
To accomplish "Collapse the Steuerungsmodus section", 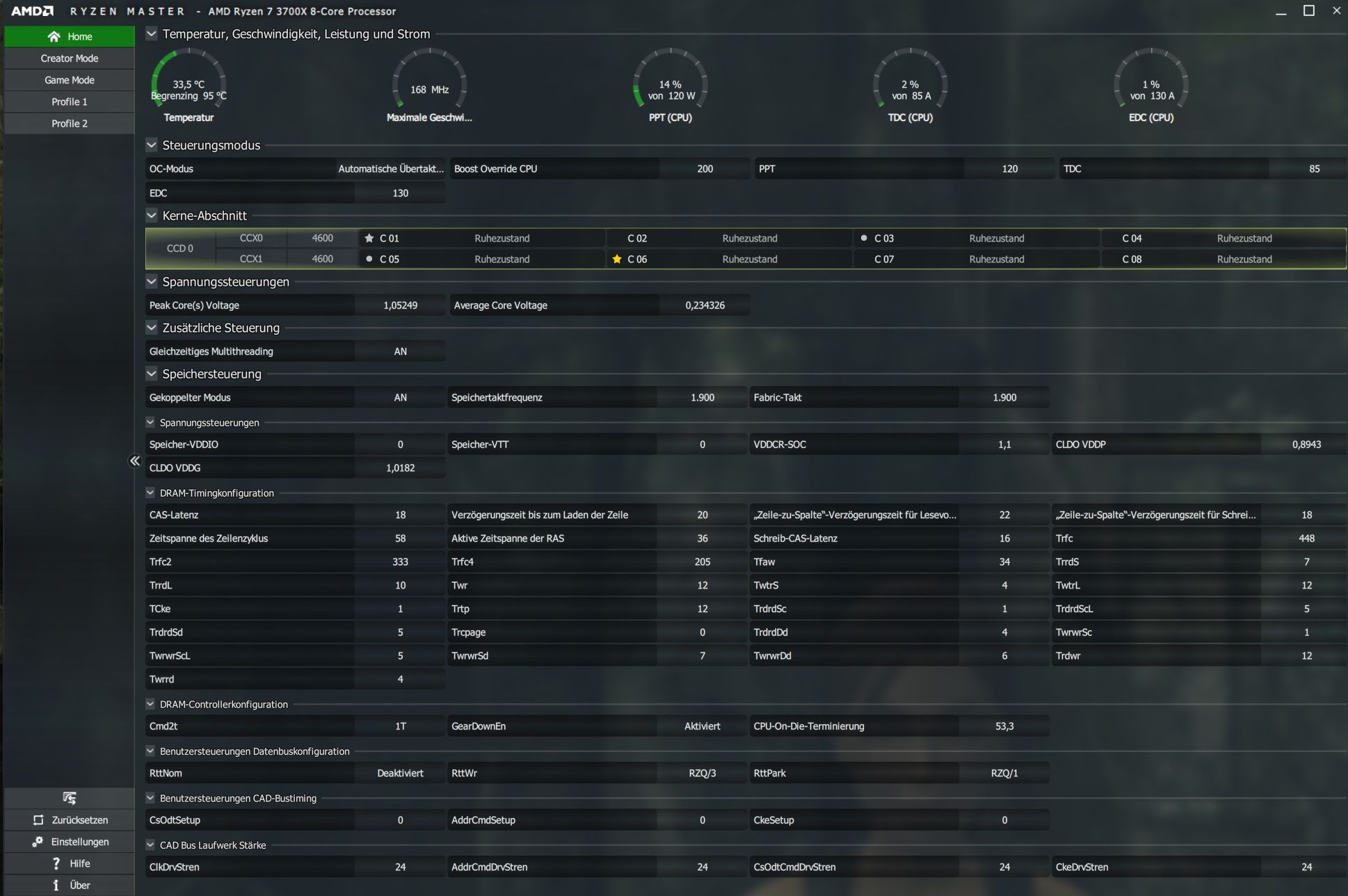I will click(152, 145).
